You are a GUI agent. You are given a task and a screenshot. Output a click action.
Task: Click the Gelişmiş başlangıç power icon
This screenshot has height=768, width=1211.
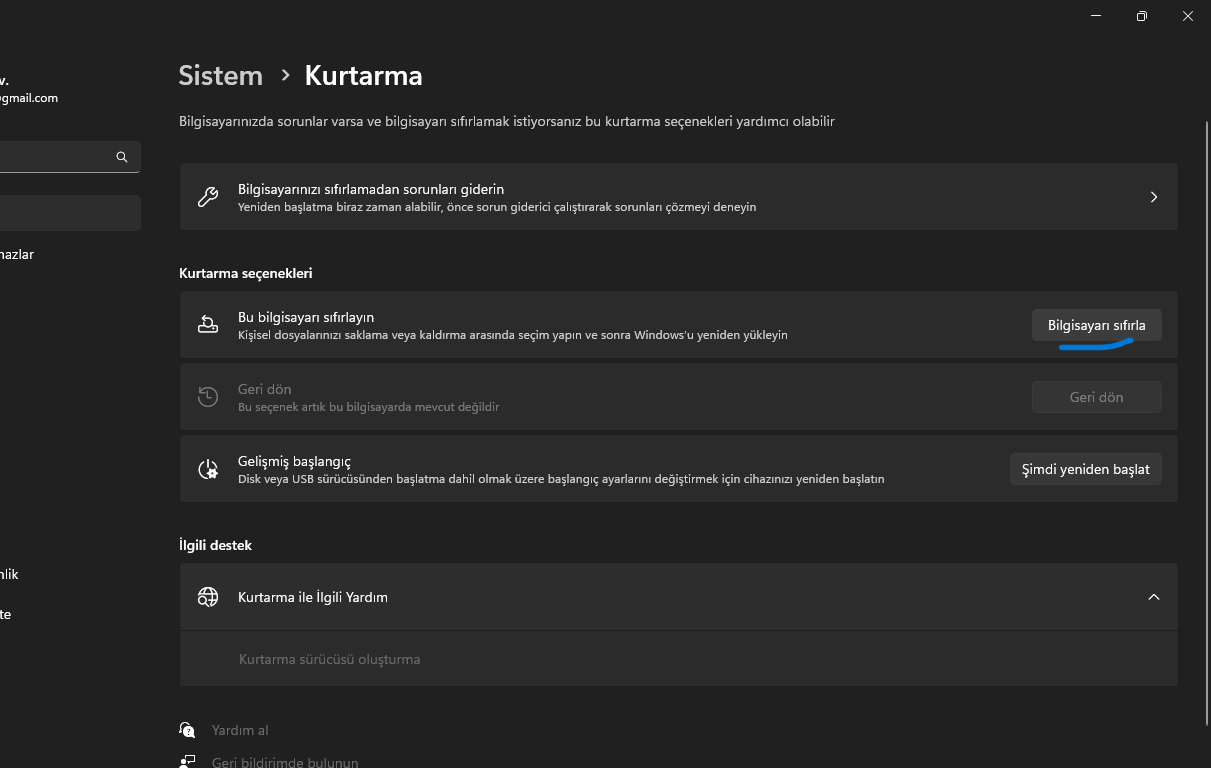tap(208, 469)
